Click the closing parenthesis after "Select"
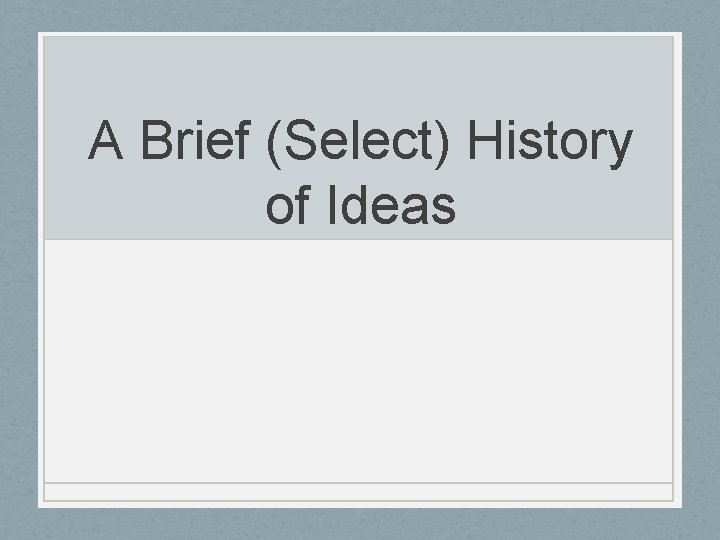The width and height of the screenshot is (720, 540). [443, 143]
